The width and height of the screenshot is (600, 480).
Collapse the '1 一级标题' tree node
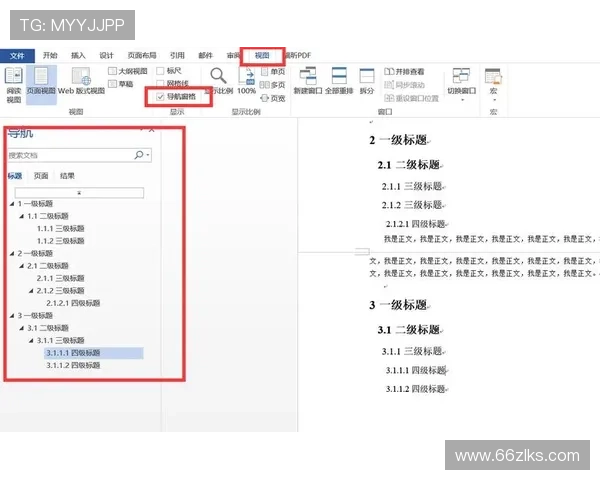[12, 204]
